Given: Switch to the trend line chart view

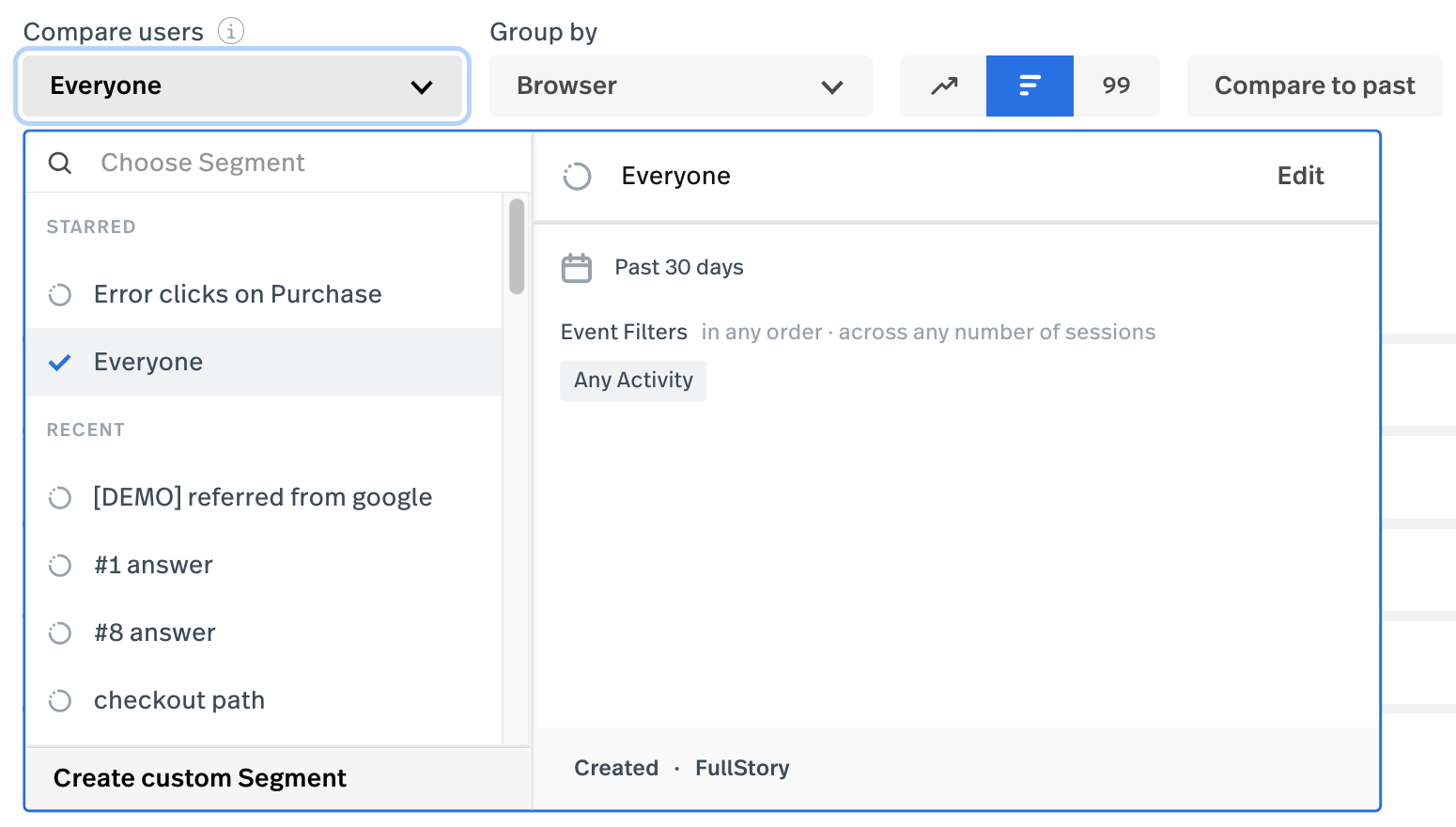Looking at the screenshot, I should [x=943, y=86].
